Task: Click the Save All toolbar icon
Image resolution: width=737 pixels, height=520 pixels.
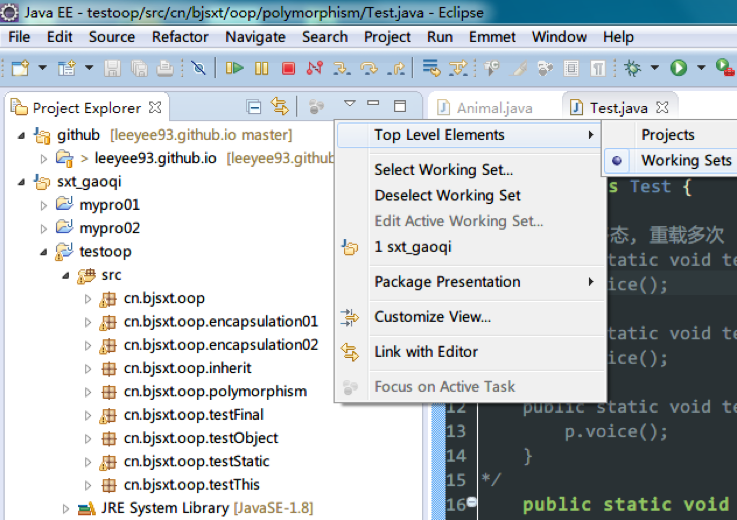Action: (x=139, y=69)
